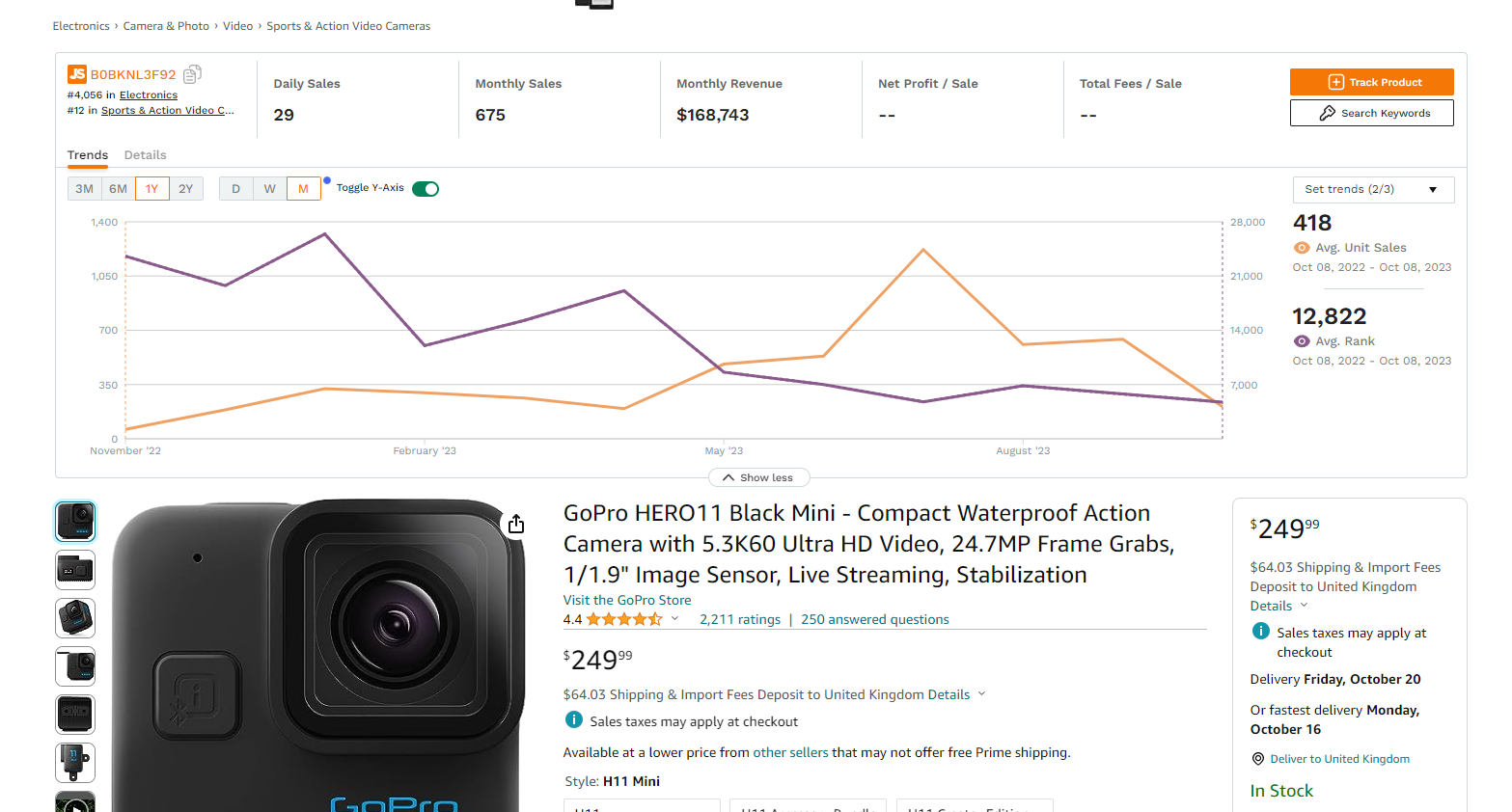Switch chart granularity to weekly (W)
This screenshot has width=1512, height=812.
pyautogui.click(x=269, y=189)
